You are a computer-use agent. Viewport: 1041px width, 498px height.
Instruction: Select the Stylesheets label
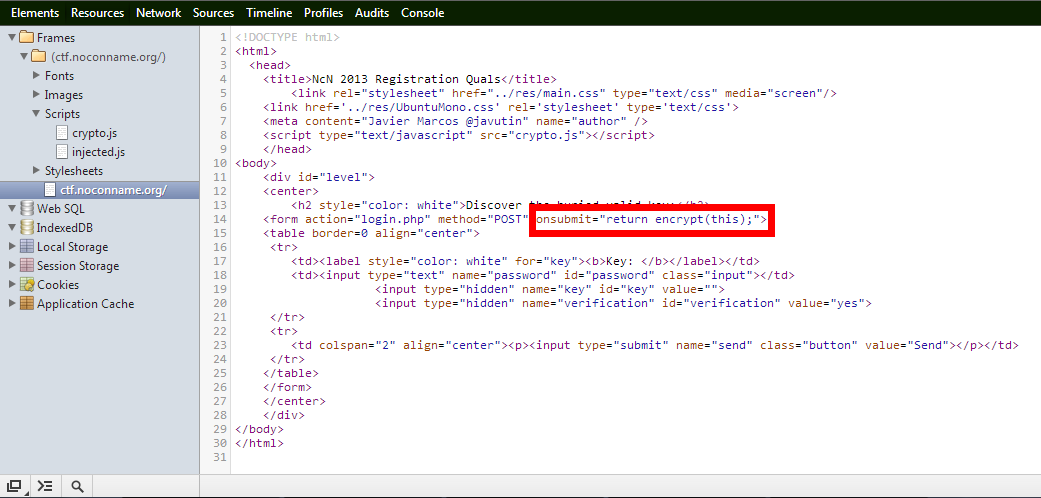tap(74, 171)
